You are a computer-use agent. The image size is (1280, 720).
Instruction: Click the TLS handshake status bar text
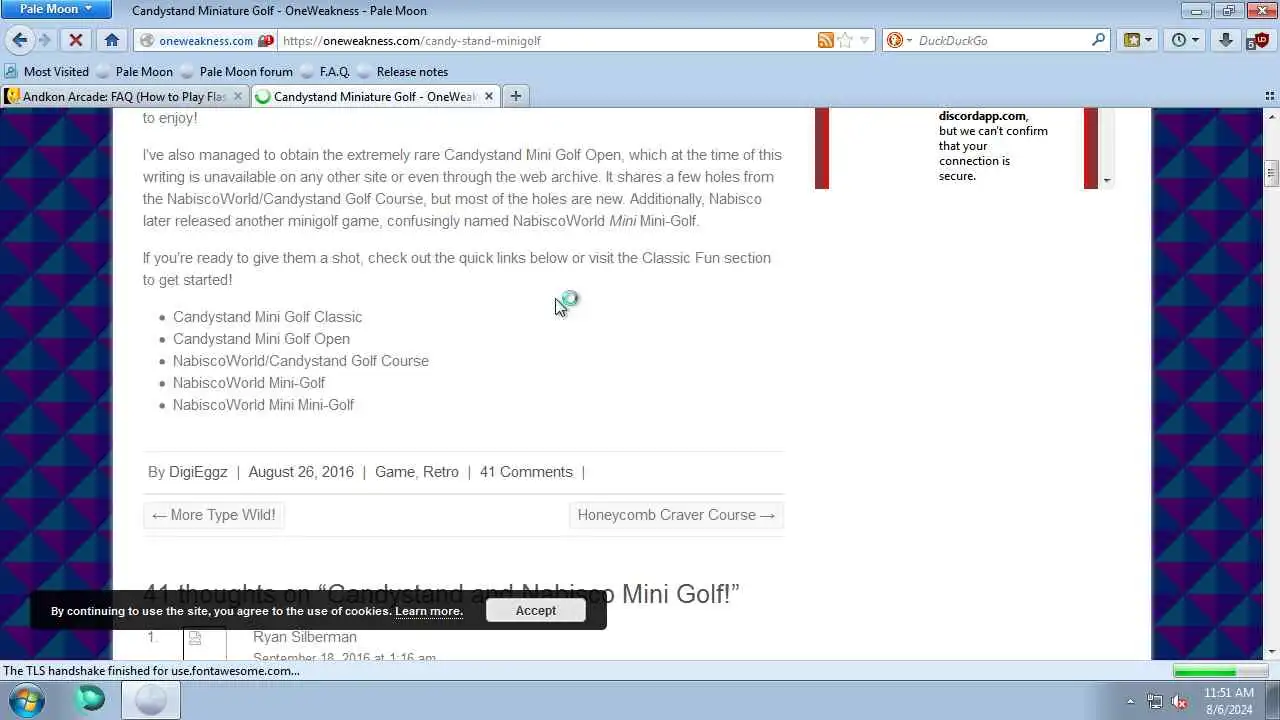152,671
